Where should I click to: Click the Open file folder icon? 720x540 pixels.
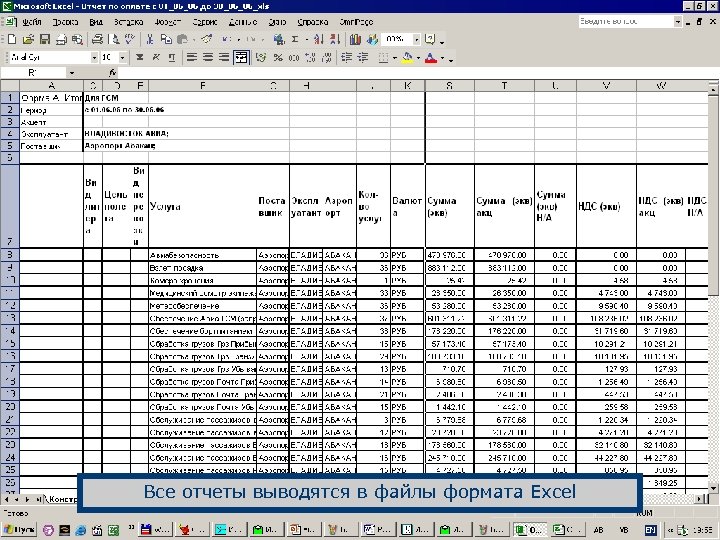click(x=28, y=39)
